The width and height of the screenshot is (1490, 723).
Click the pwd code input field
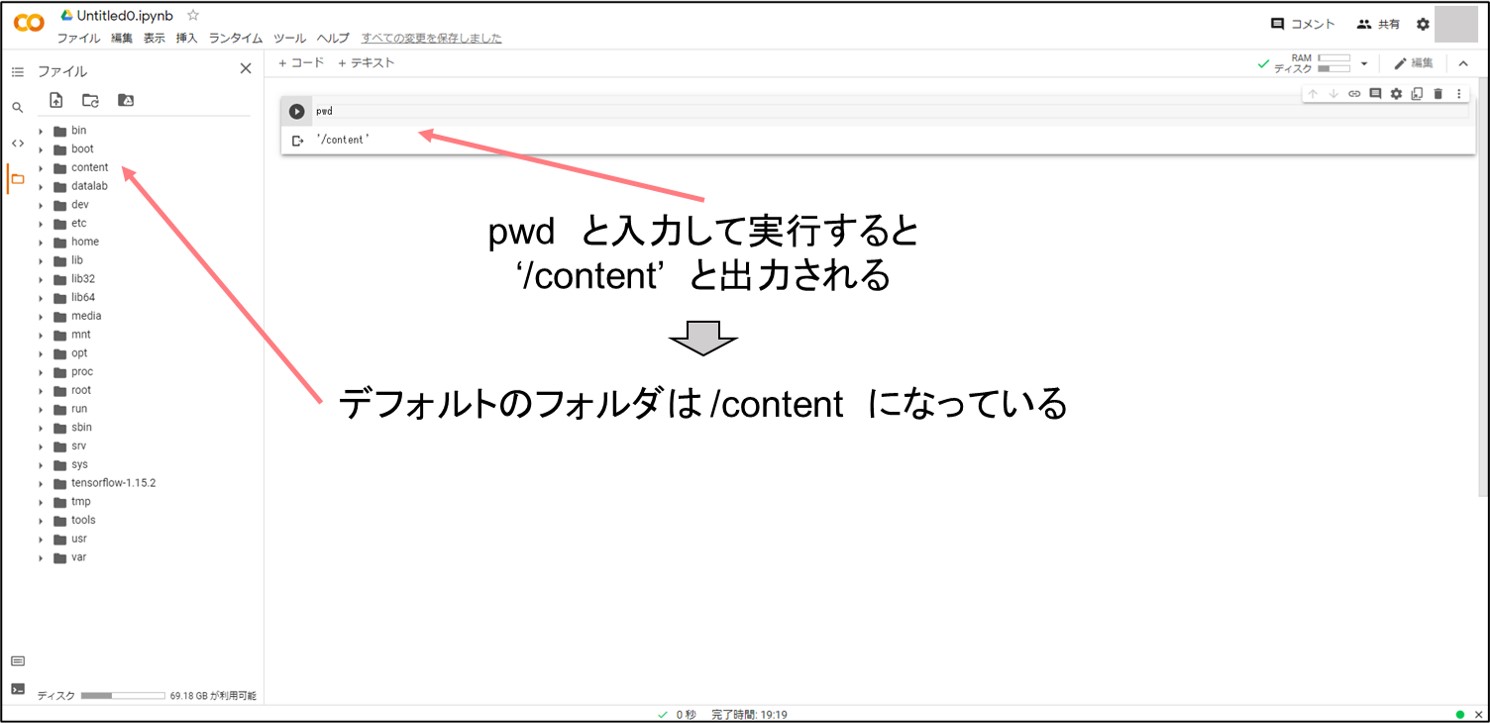coord(890,111)
